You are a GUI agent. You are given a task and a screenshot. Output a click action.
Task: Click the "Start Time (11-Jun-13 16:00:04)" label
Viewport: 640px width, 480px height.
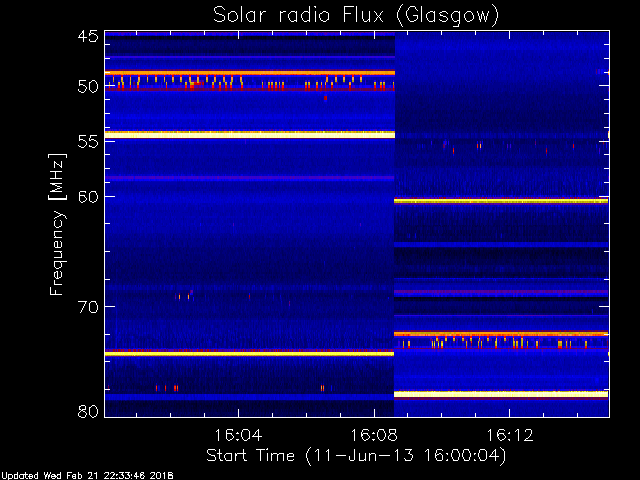point(356,456)
